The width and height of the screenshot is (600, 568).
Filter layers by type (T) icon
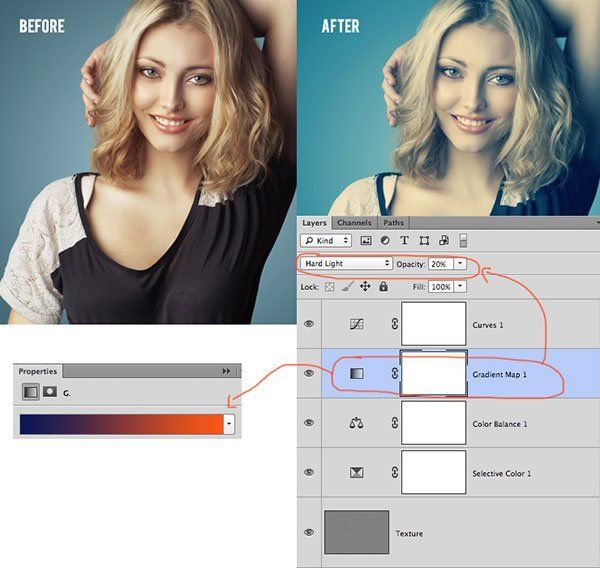click(x=404, y=240)
